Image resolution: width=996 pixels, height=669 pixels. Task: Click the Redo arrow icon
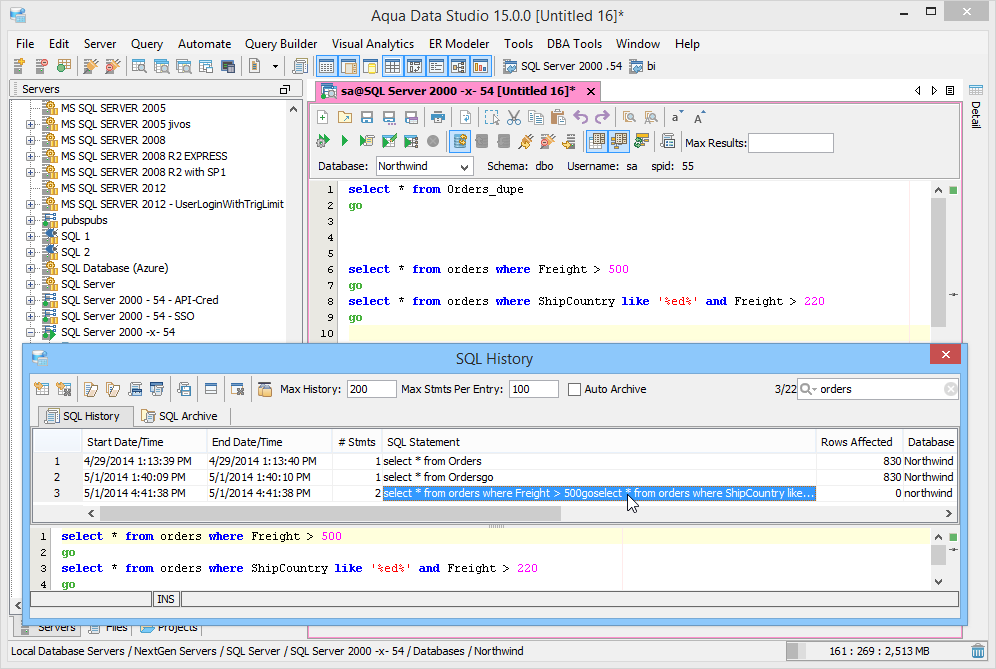click(602, 118)
